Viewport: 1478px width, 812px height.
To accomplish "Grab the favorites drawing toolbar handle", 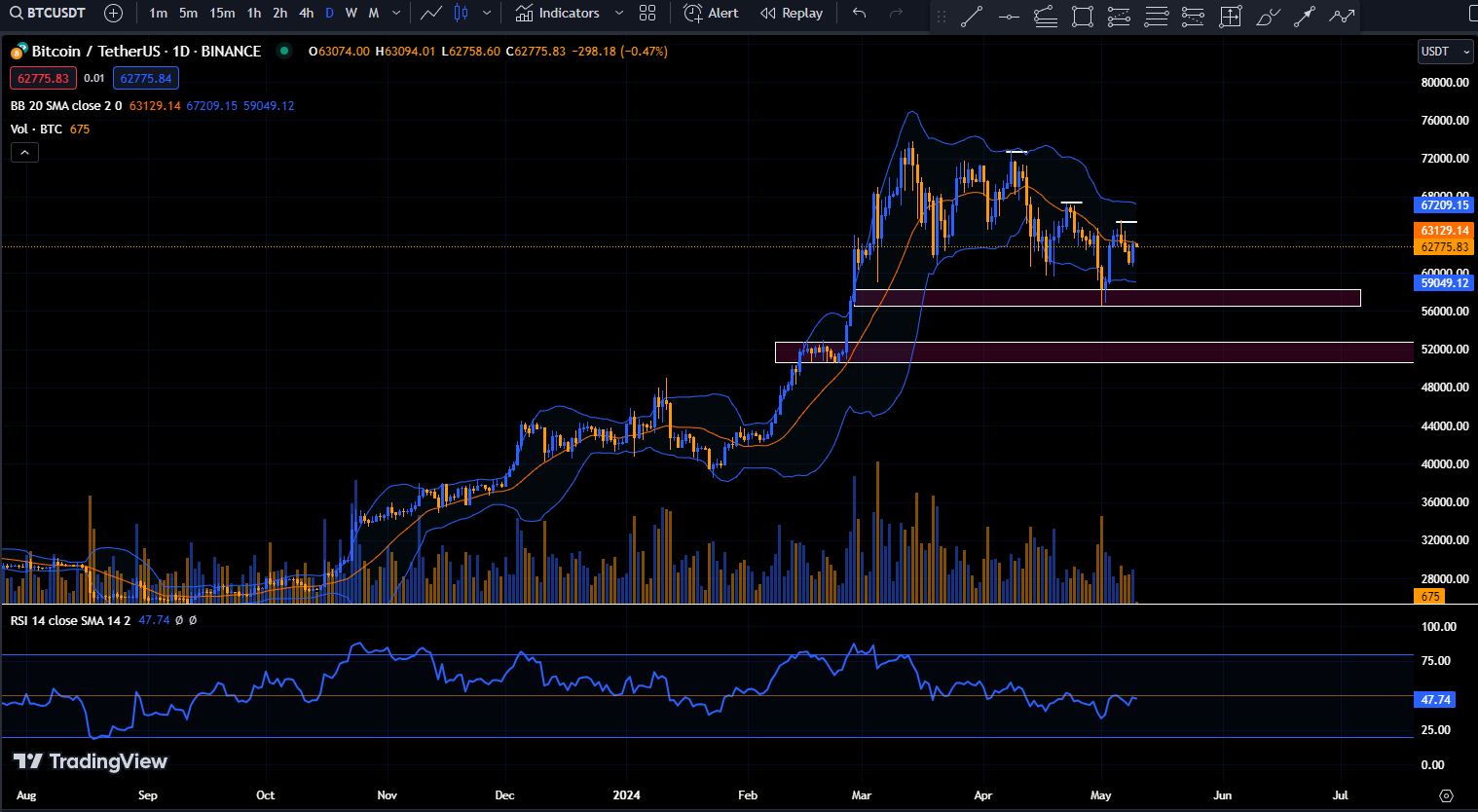I will [x=941, y=16].
